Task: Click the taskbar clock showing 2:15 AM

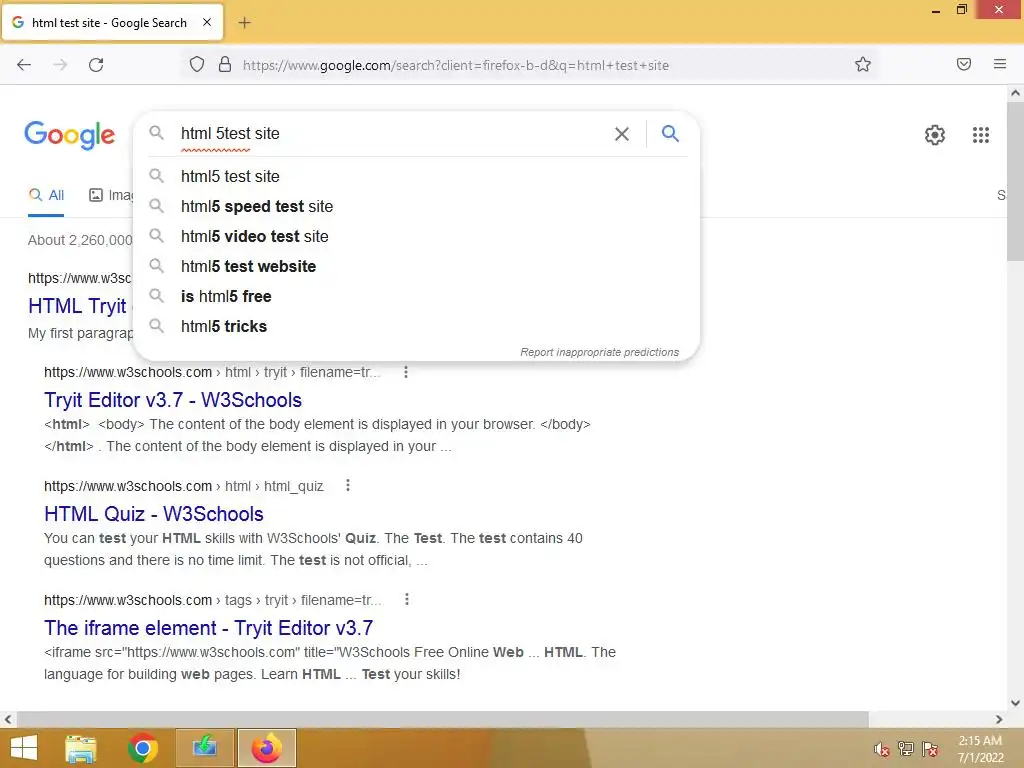Action: tap(980, 749)
